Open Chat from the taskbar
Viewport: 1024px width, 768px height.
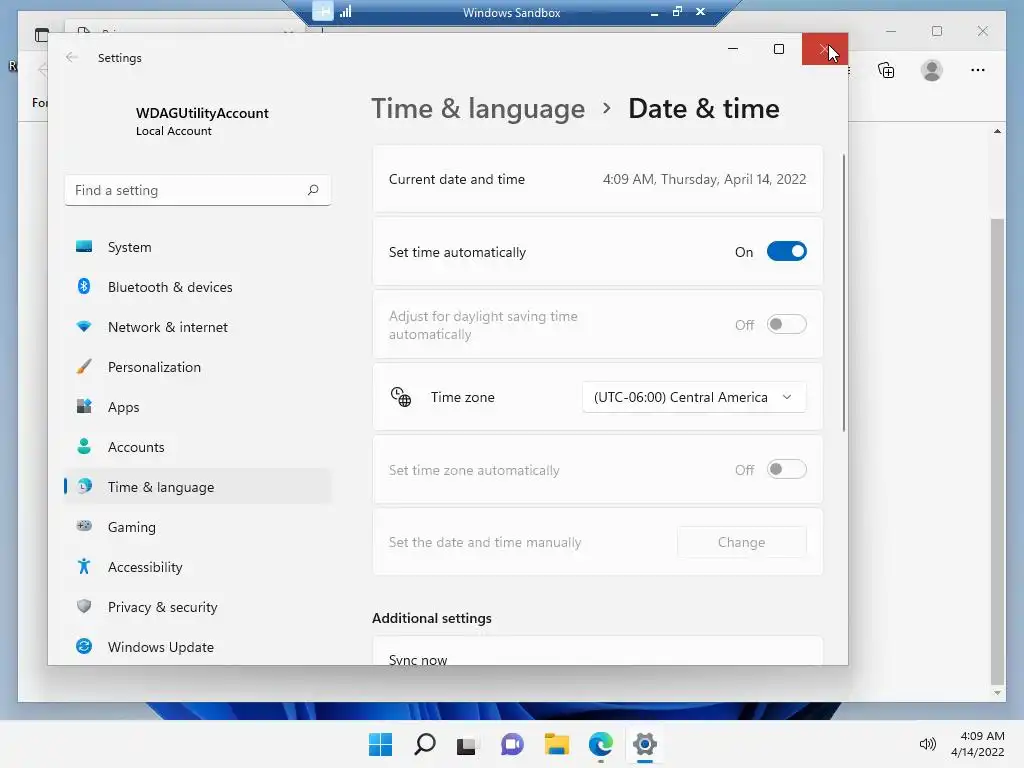(512, 744)
